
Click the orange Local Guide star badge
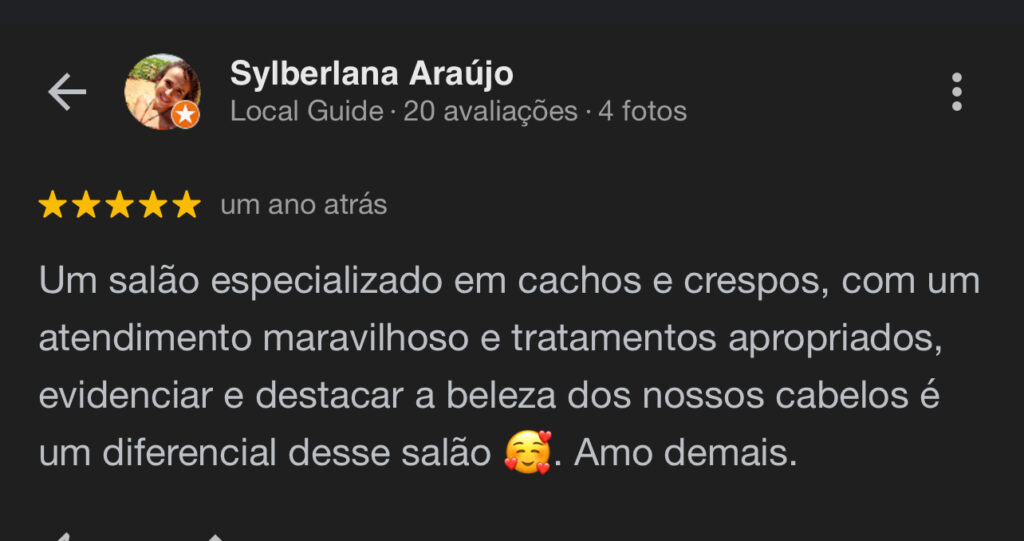pos(185,115)
